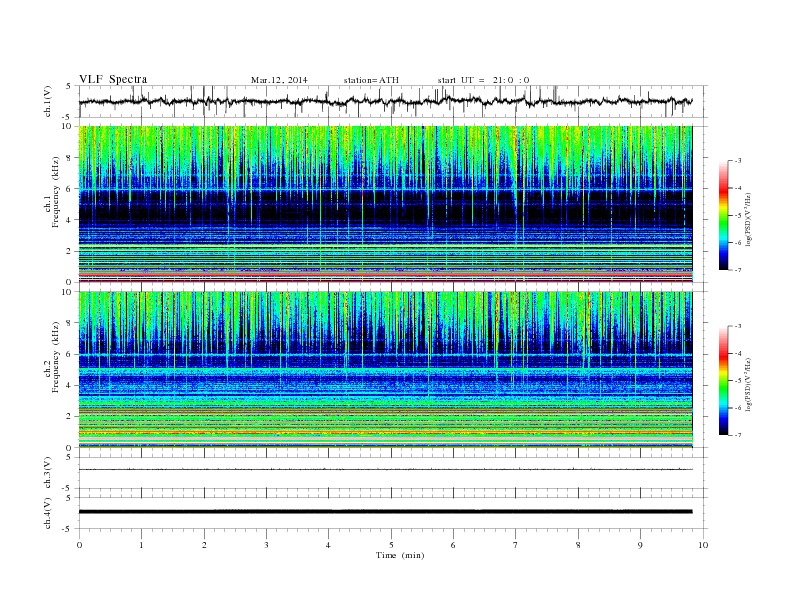Image resolution: width=792 pixels, height=612 pixels.
Task: Click the ch.1 spectrogram panel
Action: point(385,204)
